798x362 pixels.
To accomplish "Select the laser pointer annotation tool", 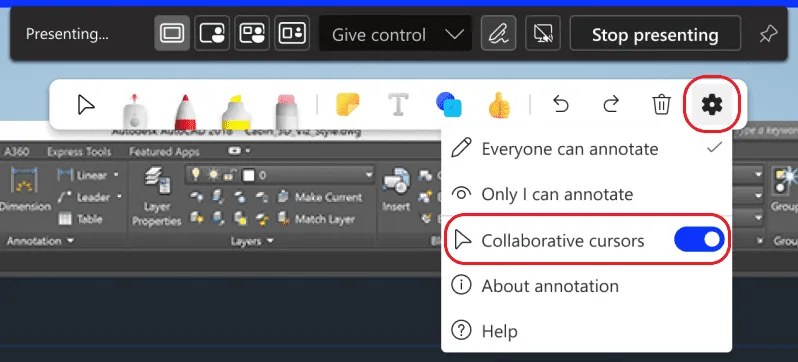I will coord(134,111).
